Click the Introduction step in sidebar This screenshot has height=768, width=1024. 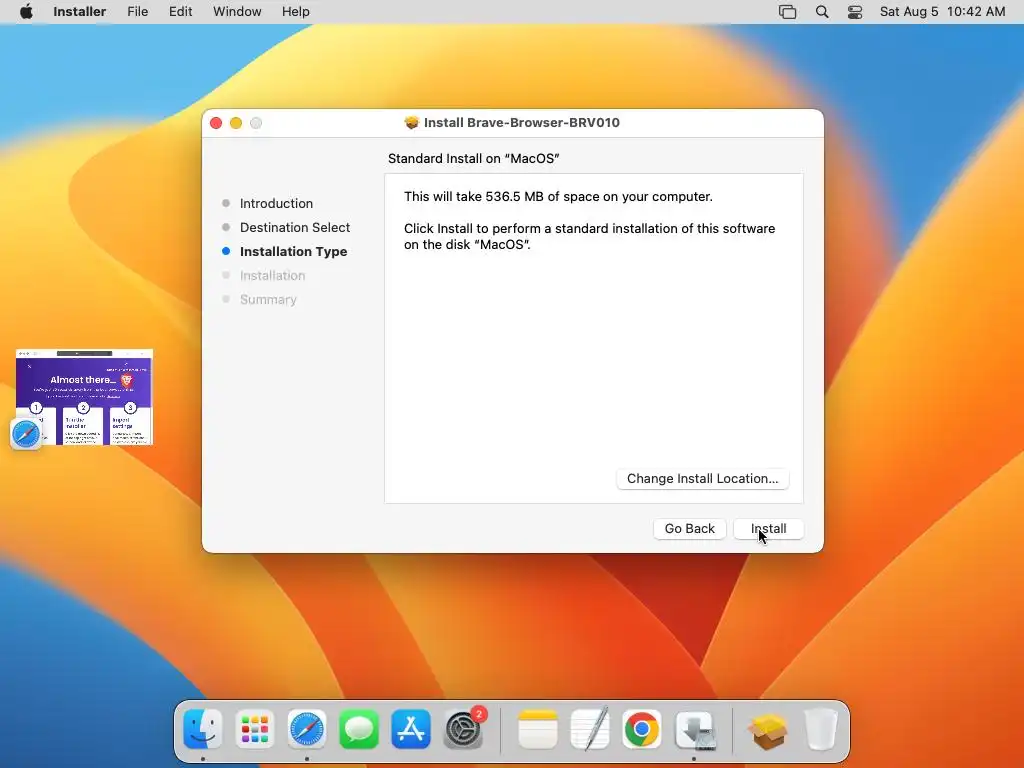tap(276, 203)
